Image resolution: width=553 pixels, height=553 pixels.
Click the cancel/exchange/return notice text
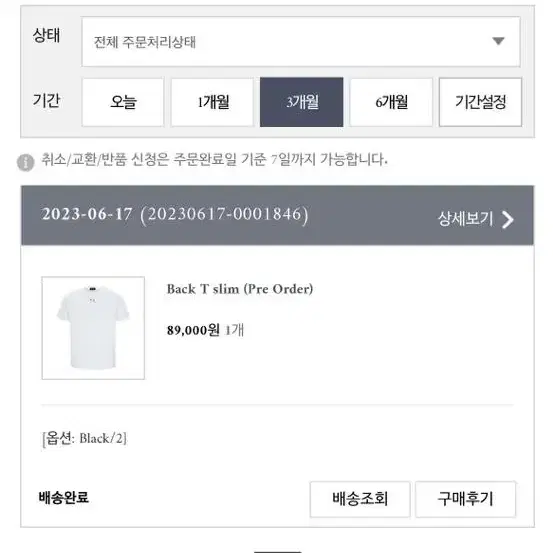(214, 159)
